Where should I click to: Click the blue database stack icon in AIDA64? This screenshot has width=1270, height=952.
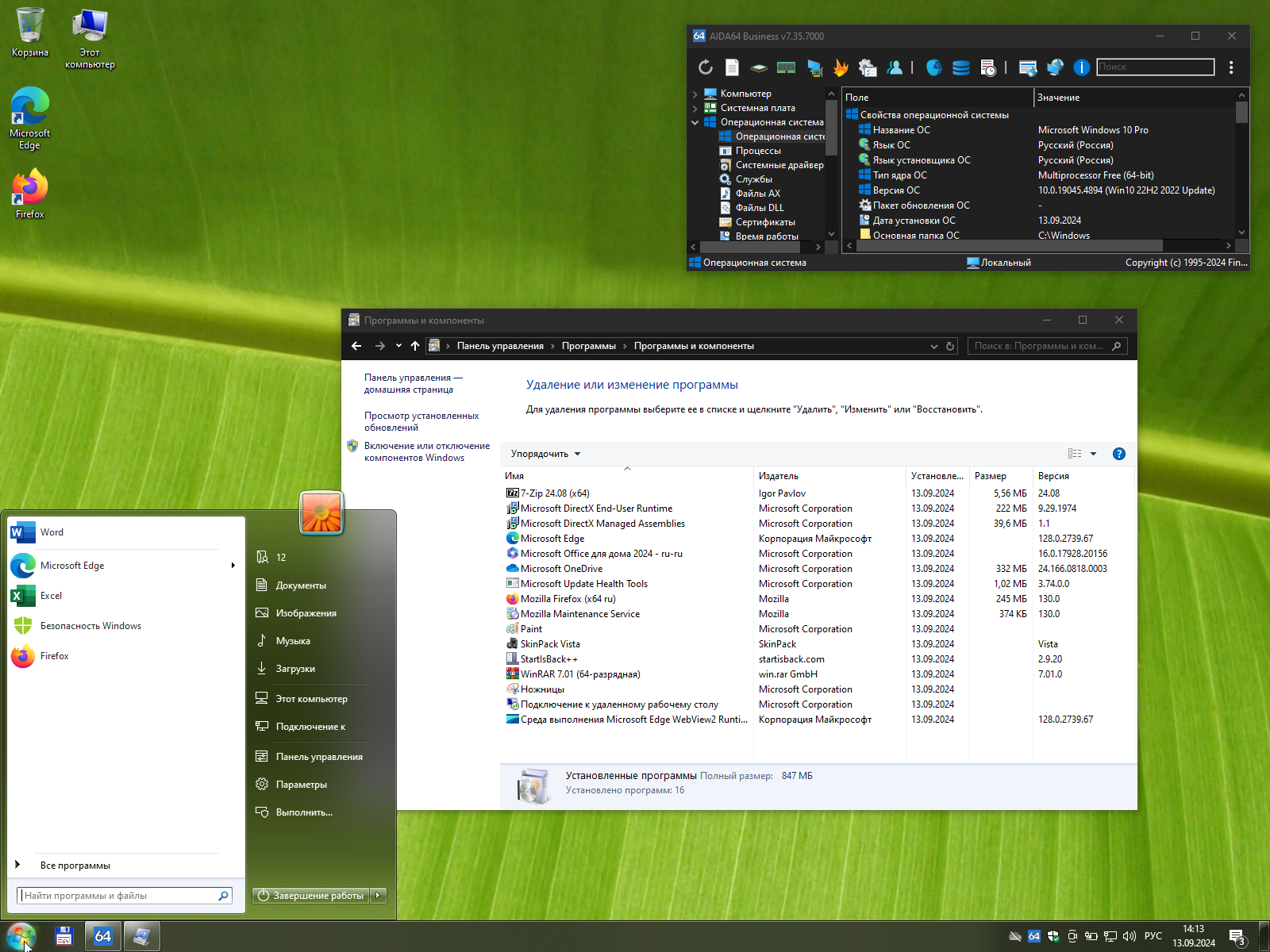(x=961, y=67)
